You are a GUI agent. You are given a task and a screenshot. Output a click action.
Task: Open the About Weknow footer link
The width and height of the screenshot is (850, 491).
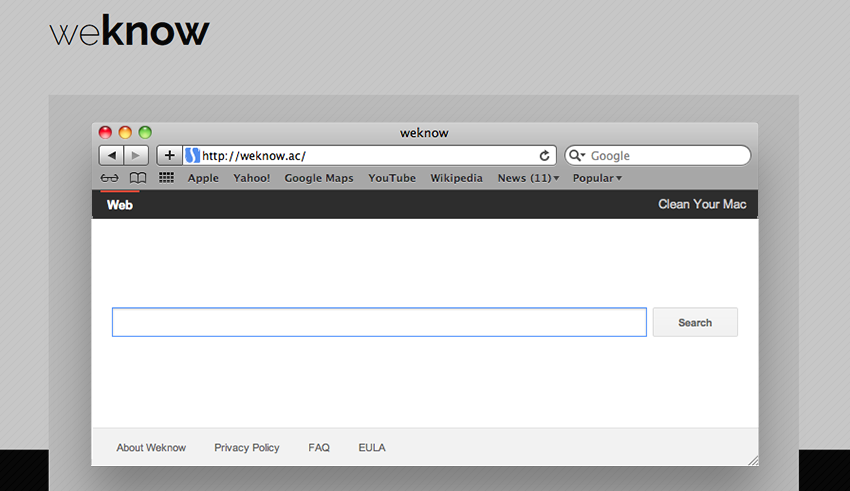pos(151,448)
